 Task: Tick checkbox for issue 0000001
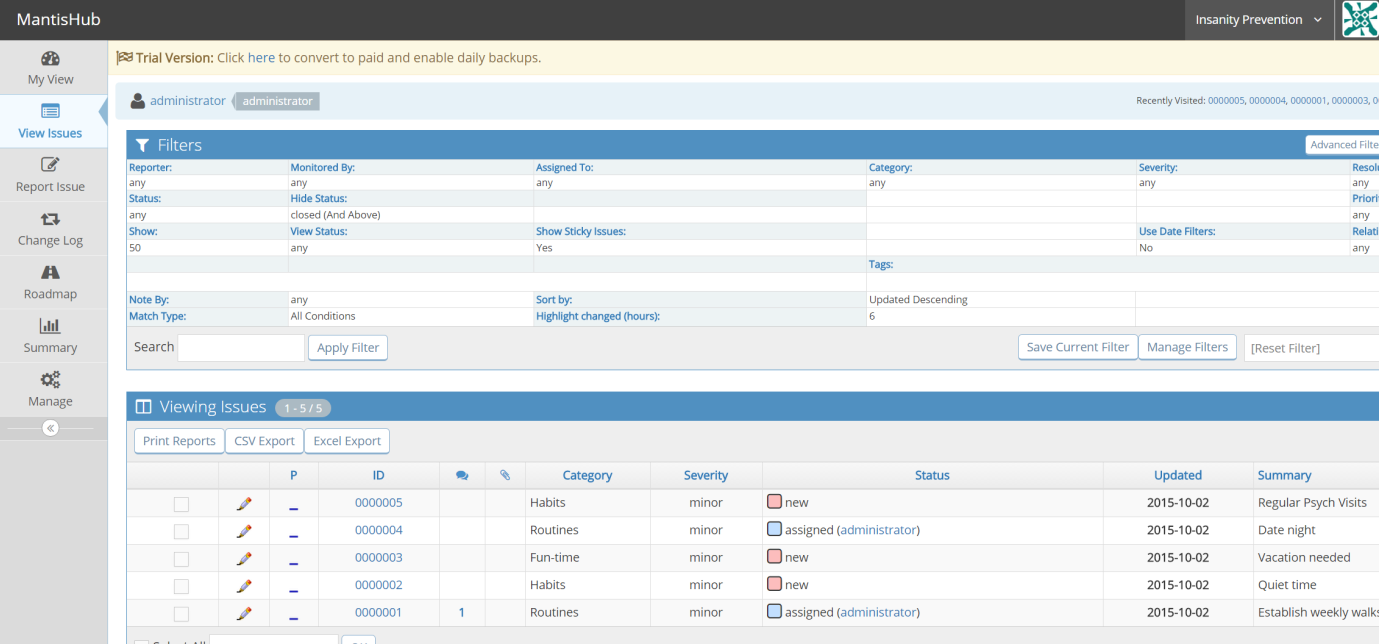(x=181, y=614)
